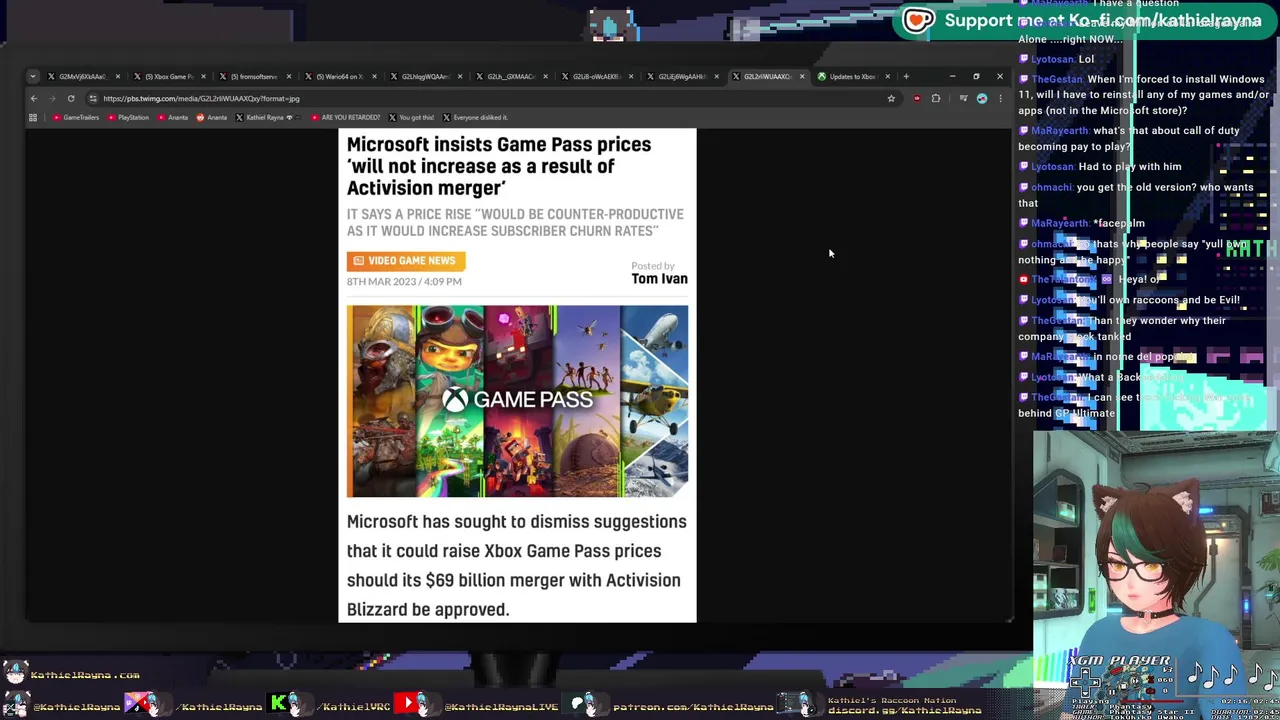
Task: Open the 'You got this!' bookmark
Action: [x=411, y=117]
